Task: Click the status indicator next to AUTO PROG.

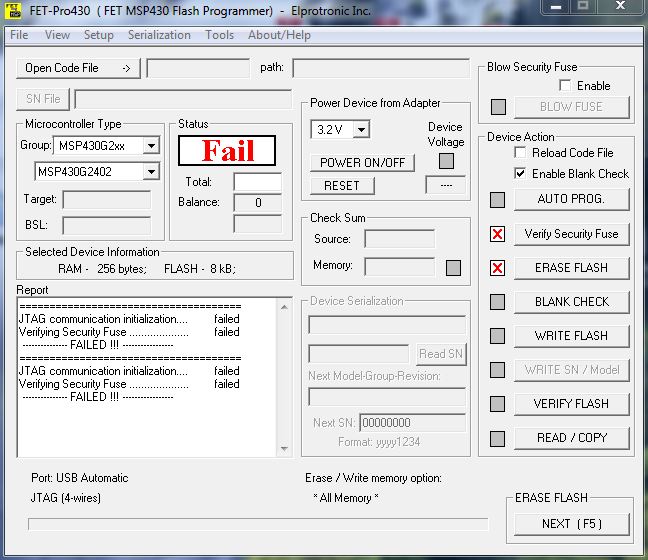Action: point(498,200)
